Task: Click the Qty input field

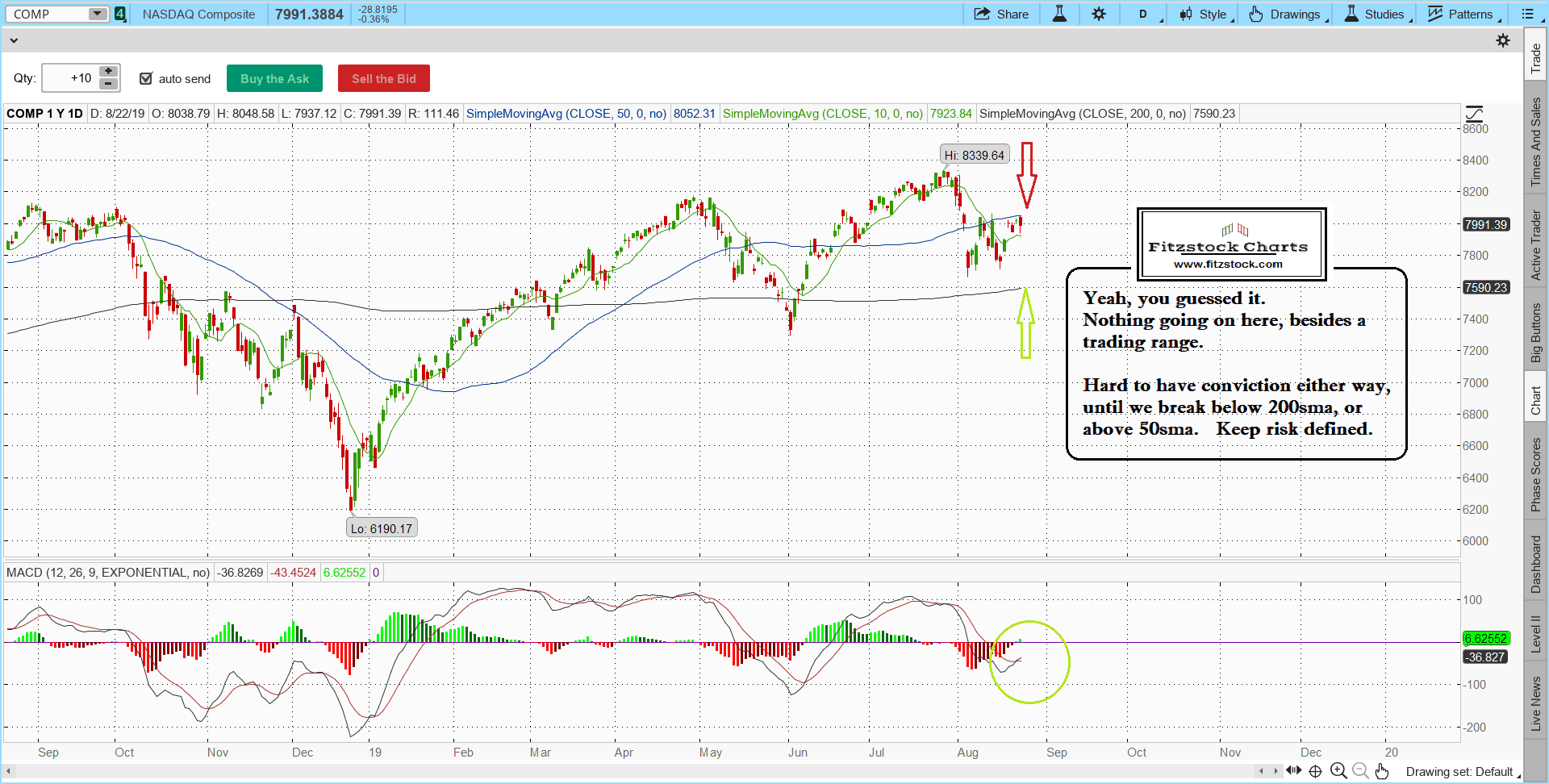Action: tap(69, 78)
